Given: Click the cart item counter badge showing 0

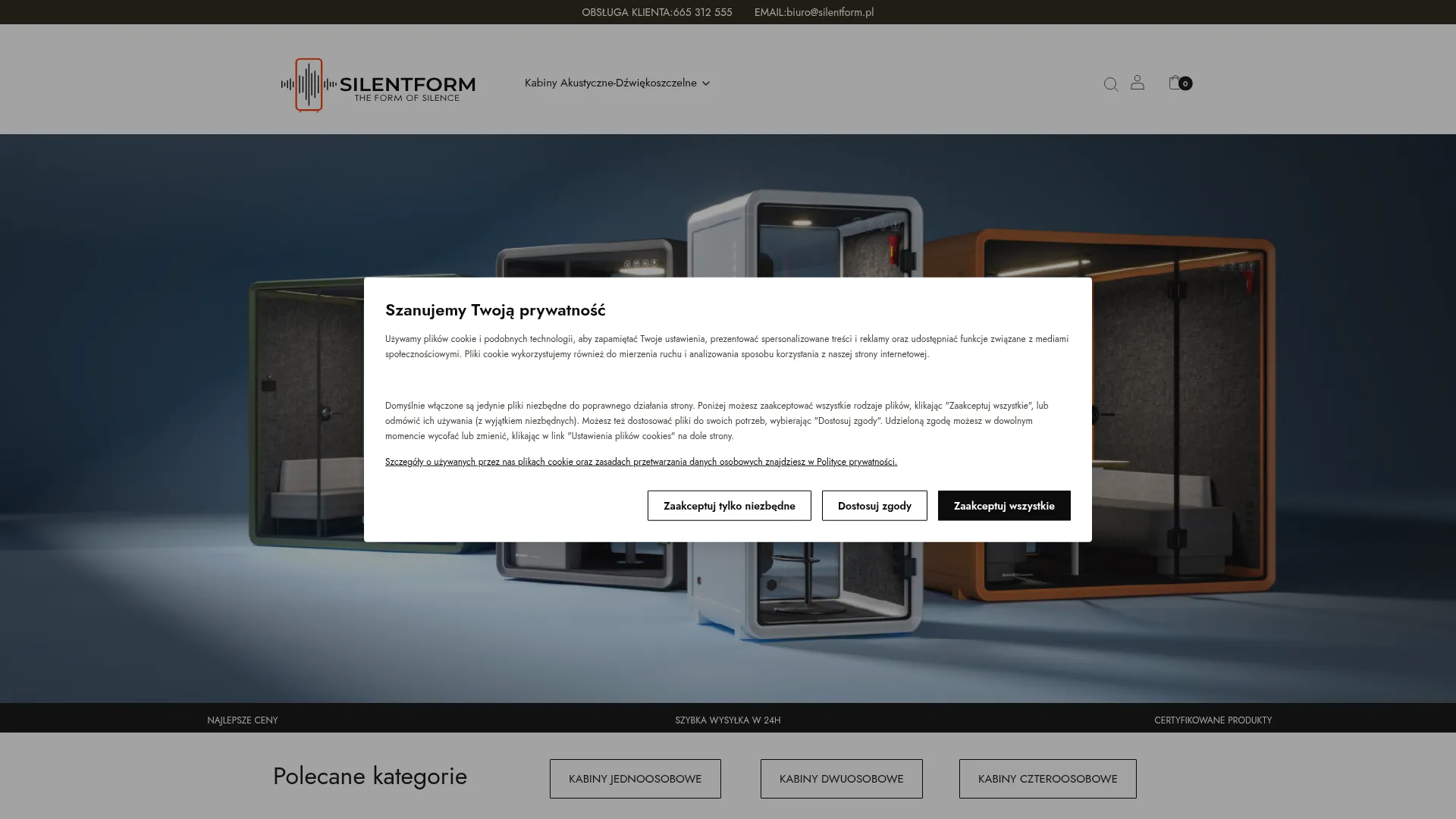Looking at the screenshot, I should pyautogui.click(x=1185, y=84).
